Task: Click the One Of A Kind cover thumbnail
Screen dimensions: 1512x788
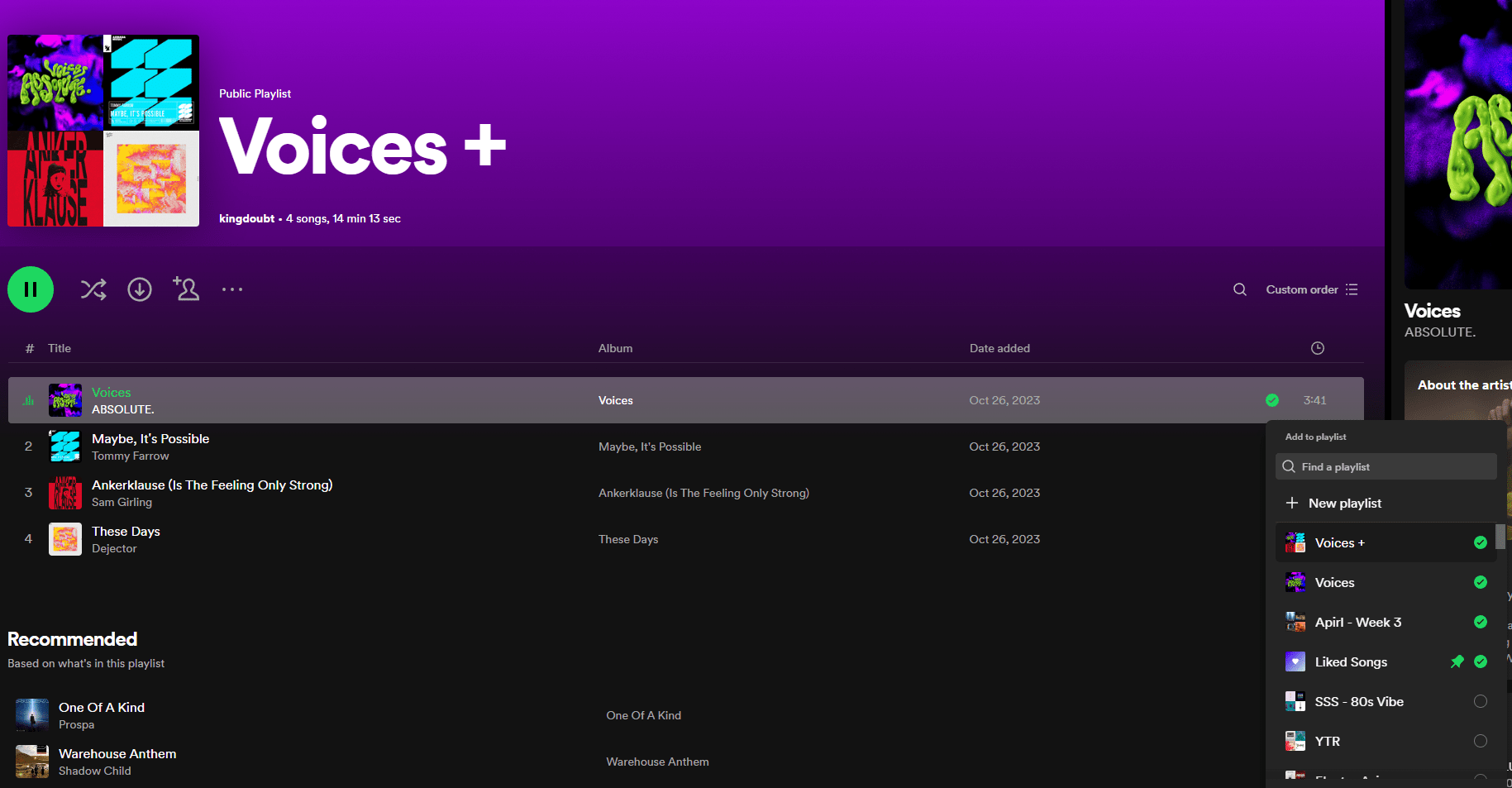Action: click(32, 715)
